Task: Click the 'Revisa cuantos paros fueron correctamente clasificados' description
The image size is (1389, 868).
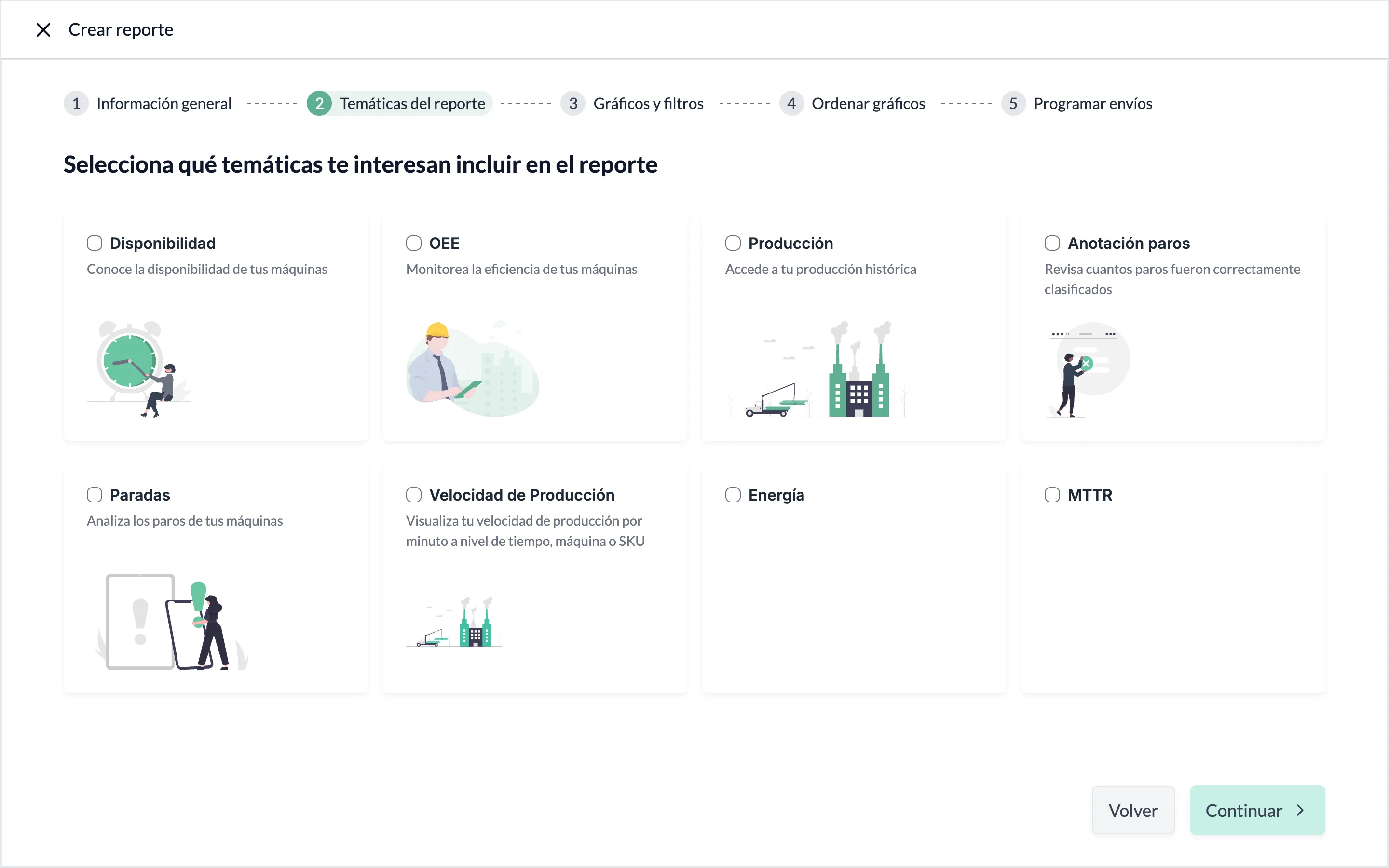Action: [x=1172, y=279]
